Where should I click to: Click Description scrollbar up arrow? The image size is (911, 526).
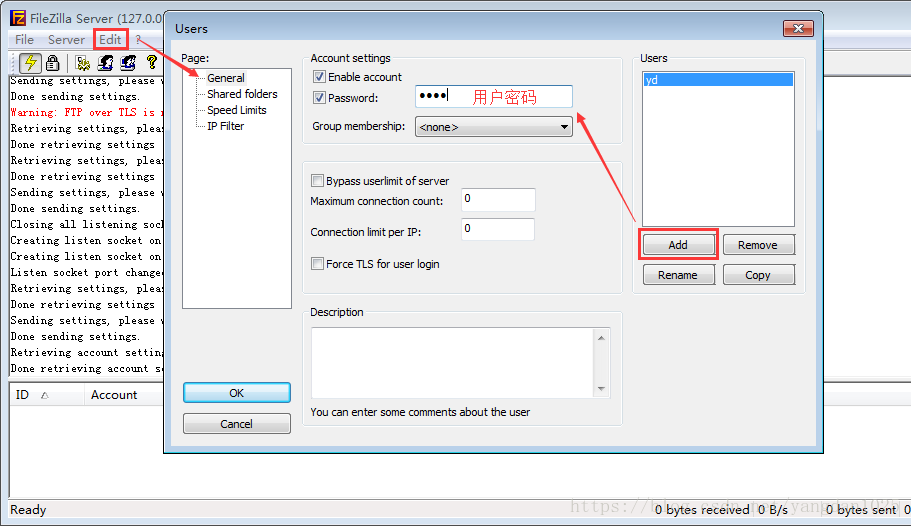(x=601, y=337)
